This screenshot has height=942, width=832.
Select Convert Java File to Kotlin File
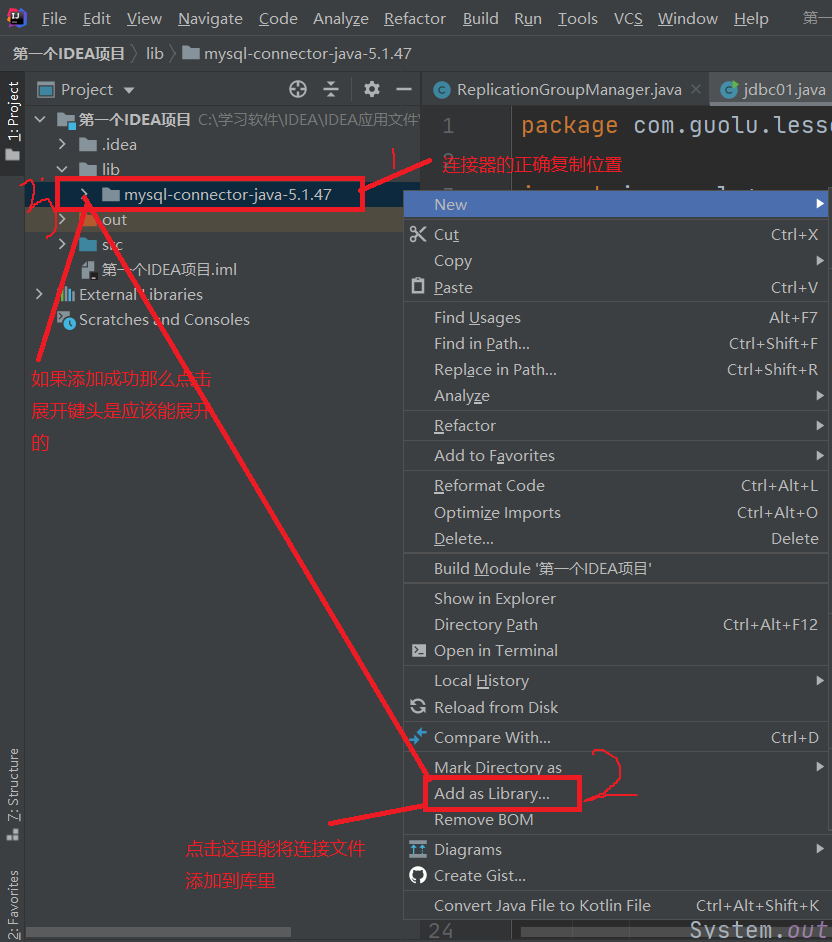click(616, 905)
